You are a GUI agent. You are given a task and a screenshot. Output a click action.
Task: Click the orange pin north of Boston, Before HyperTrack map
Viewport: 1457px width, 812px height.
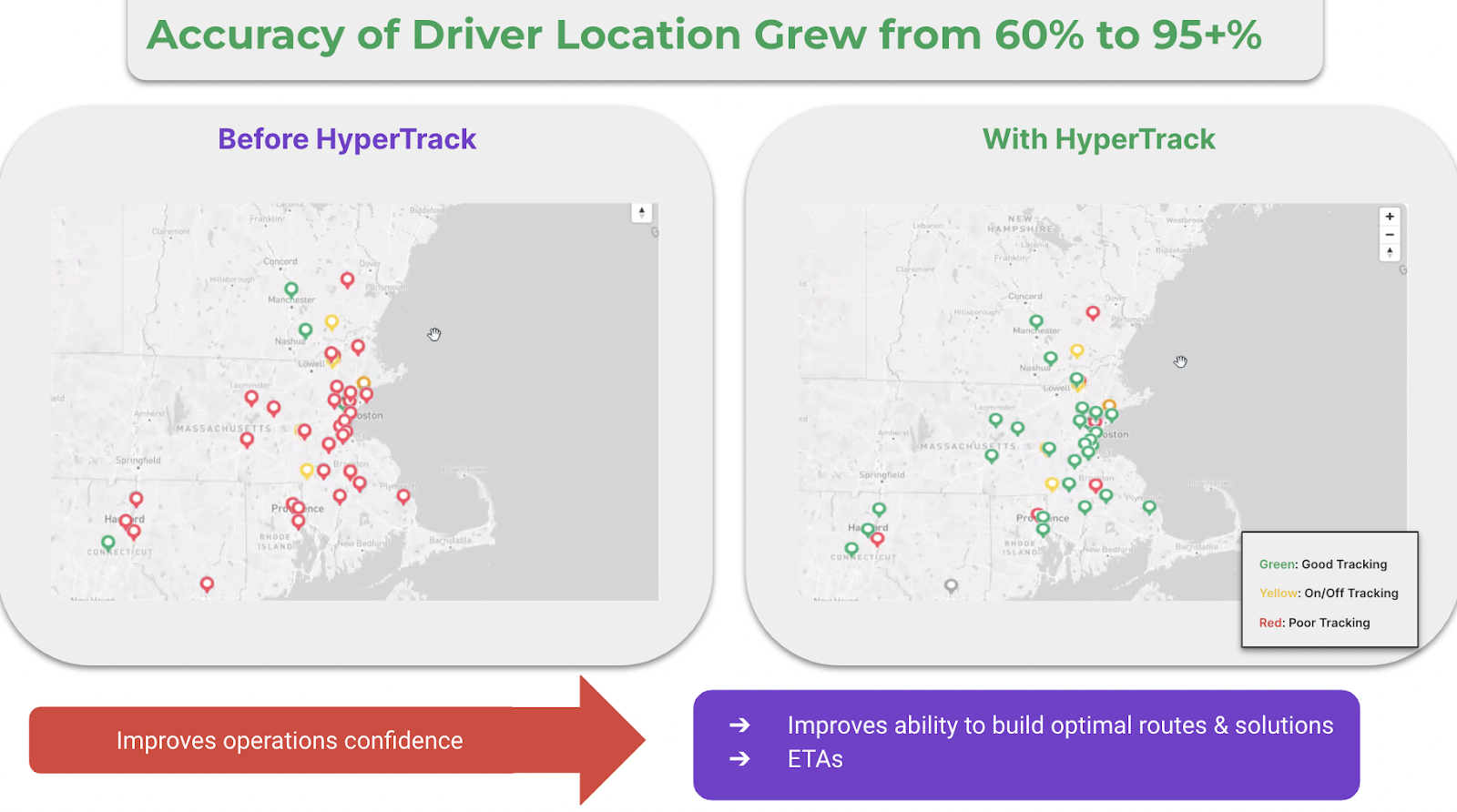click(x=363, y=383)
